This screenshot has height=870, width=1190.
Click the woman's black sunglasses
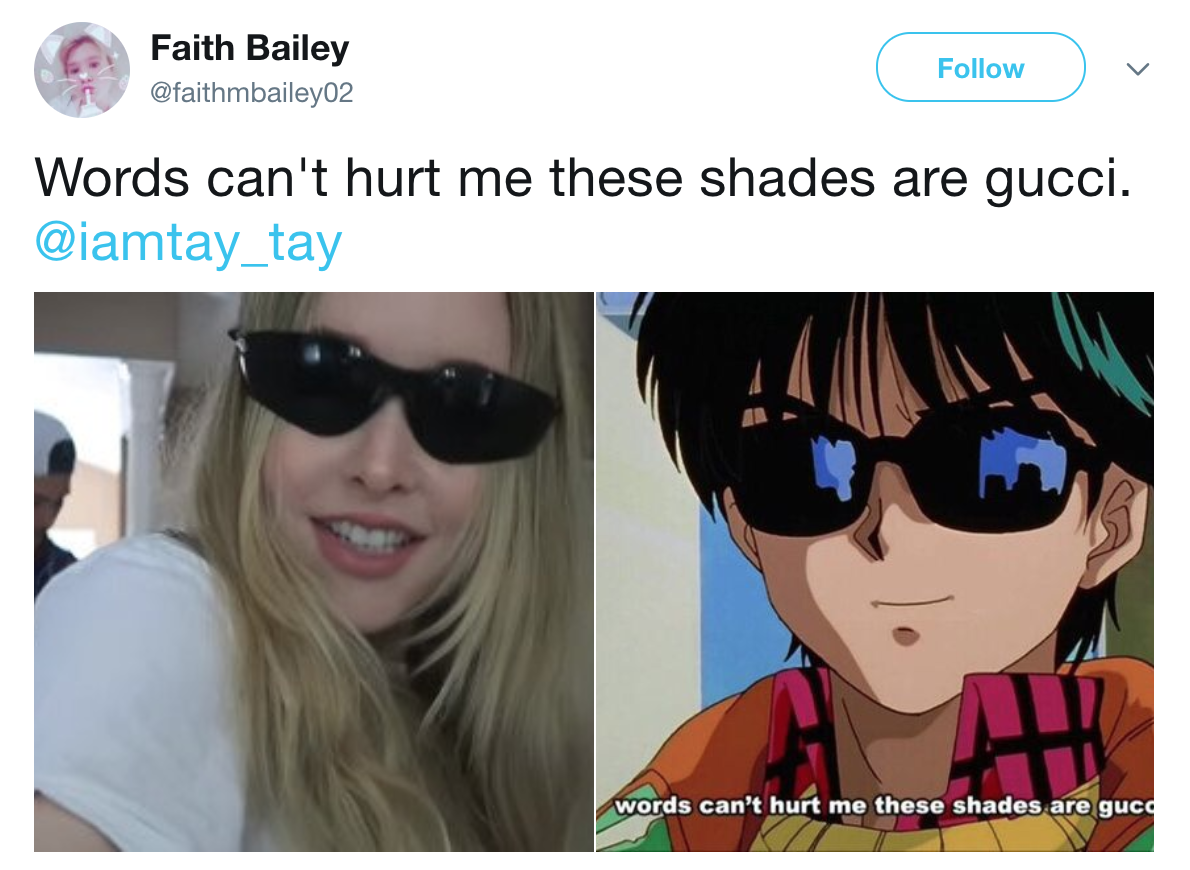(x=393, y=394)
